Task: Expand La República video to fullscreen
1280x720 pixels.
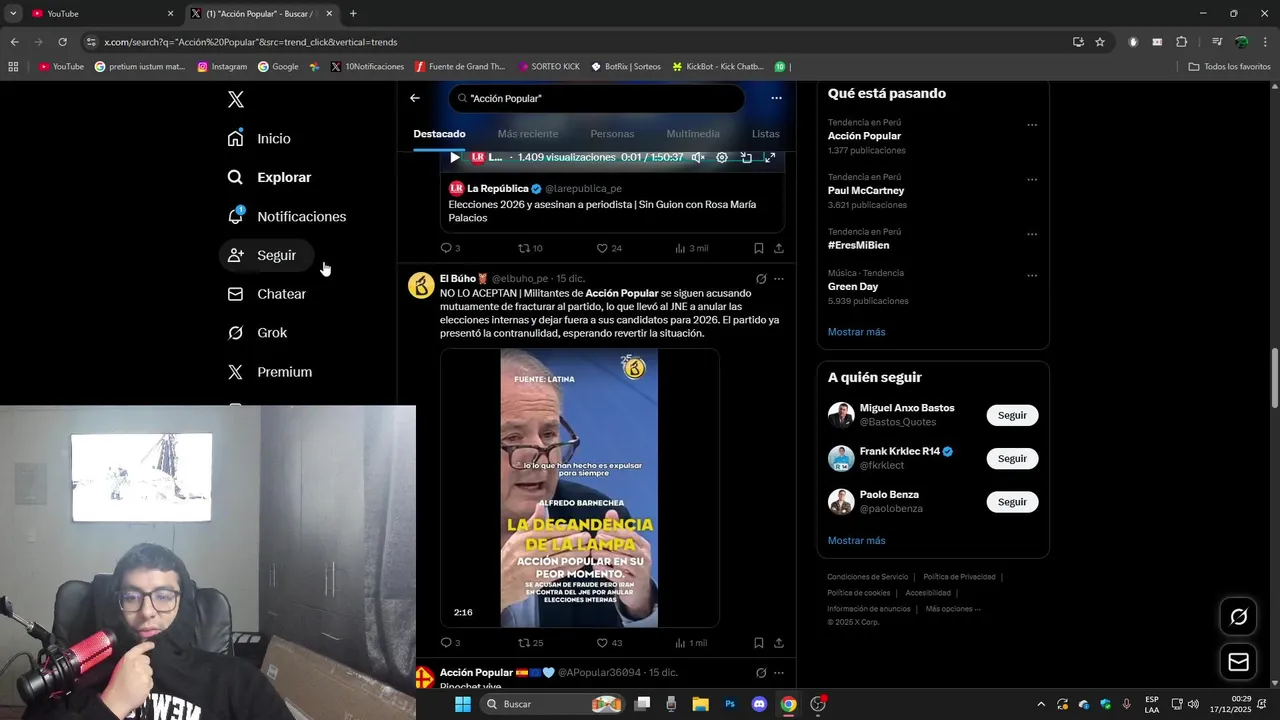Action: tap(770, 157)
